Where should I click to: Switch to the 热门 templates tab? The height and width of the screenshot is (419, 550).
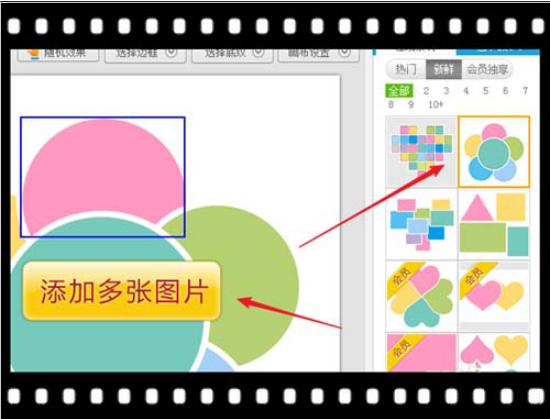[406, 69]
